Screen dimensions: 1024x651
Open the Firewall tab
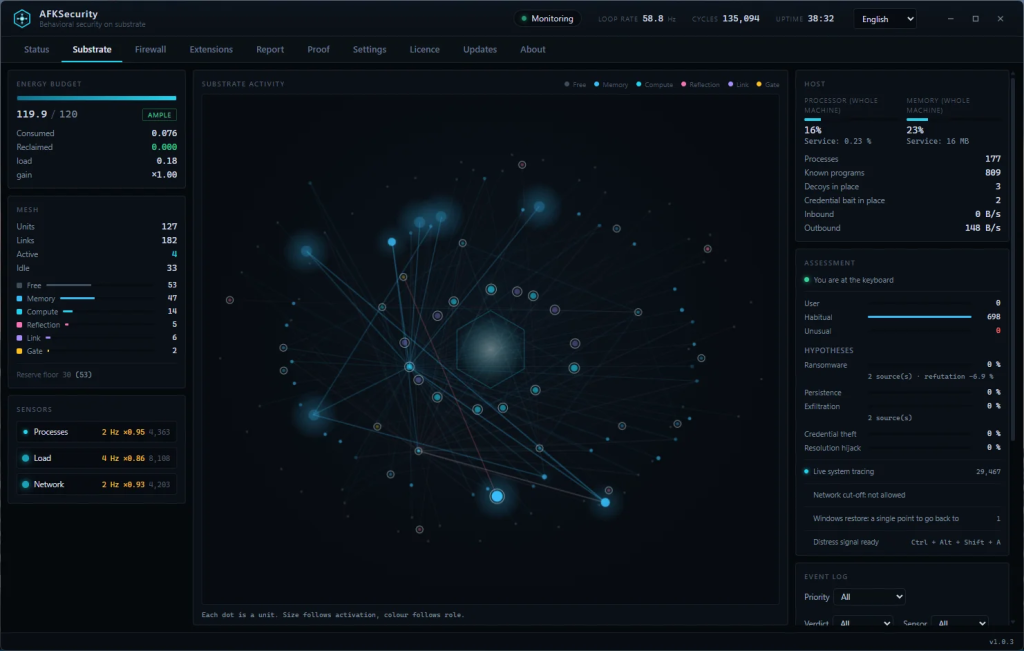[150, 50]
